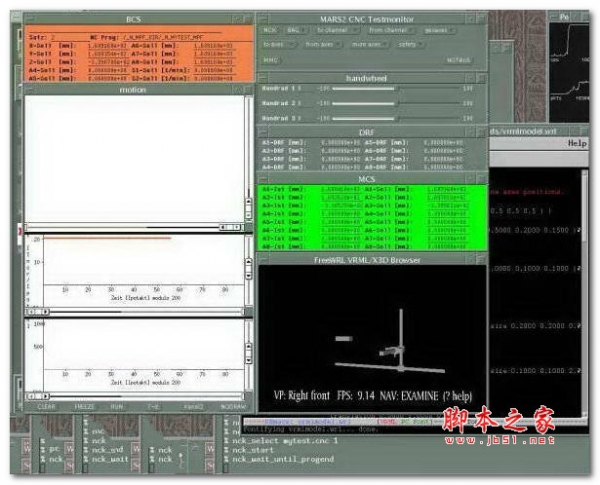Adjust the Handrad 1 slider
The width and height of the screenshot is (600, 485).
click(396, 88)
